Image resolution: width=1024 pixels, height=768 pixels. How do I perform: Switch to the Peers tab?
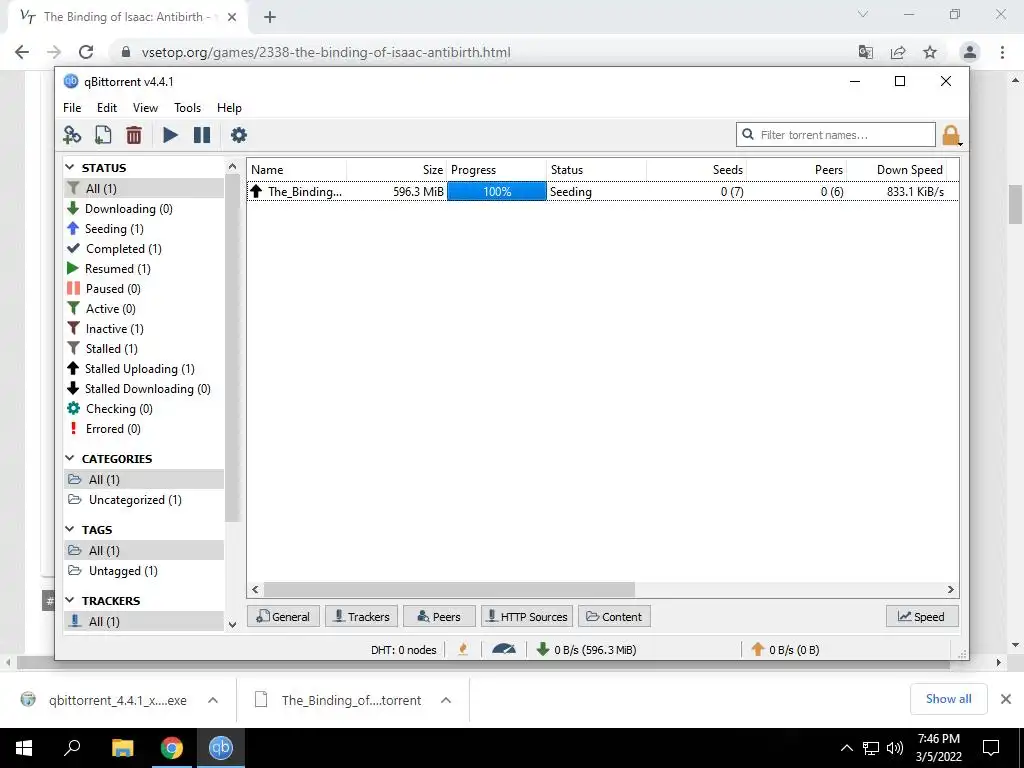tap(439, 616)
